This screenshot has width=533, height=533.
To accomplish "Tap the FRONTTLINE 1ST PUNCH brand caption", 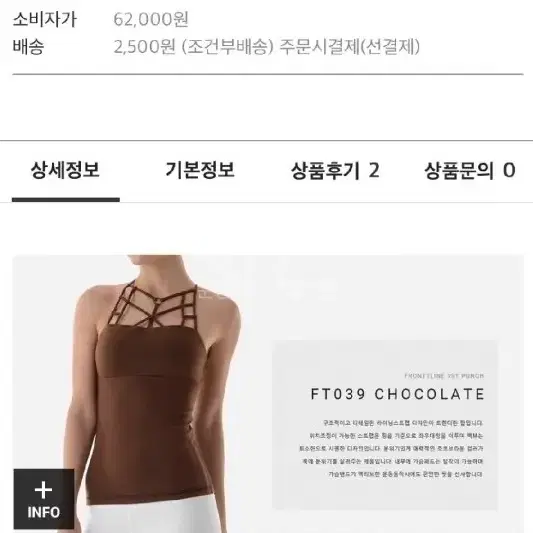I will click(444, 376).
